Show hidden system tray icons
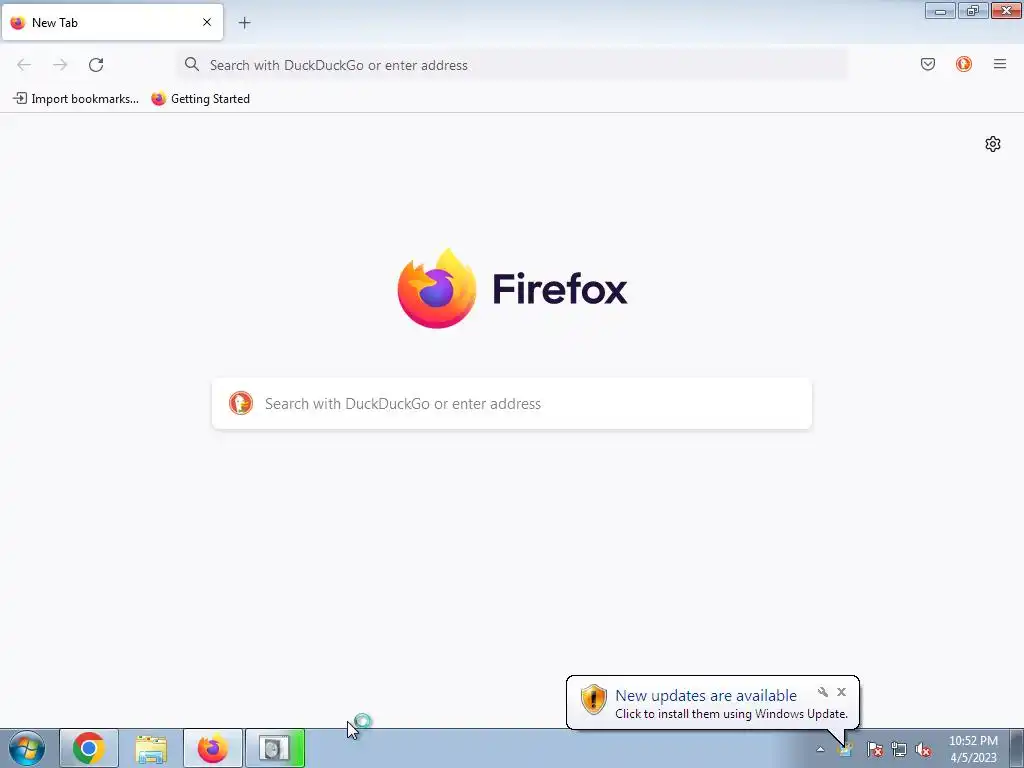 click(x=820, y=749)
